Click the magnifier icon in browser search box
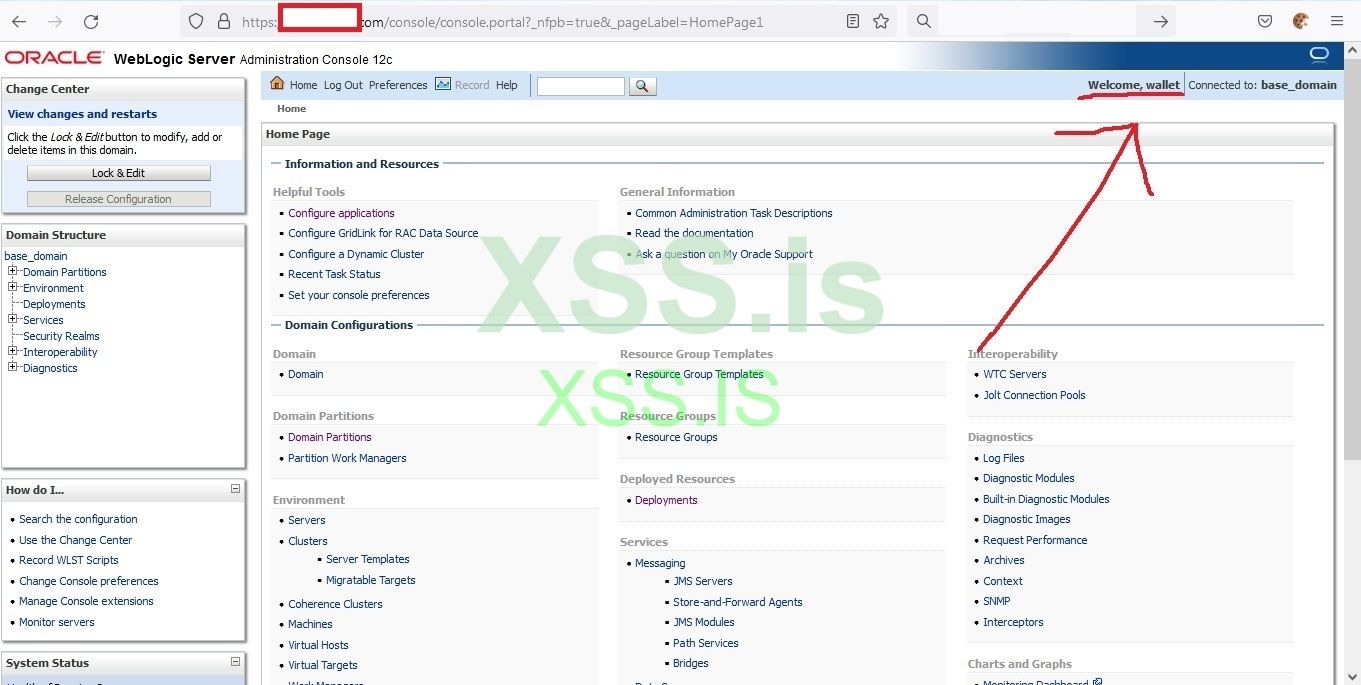The image size is (1361, 685). click(924, 21)
